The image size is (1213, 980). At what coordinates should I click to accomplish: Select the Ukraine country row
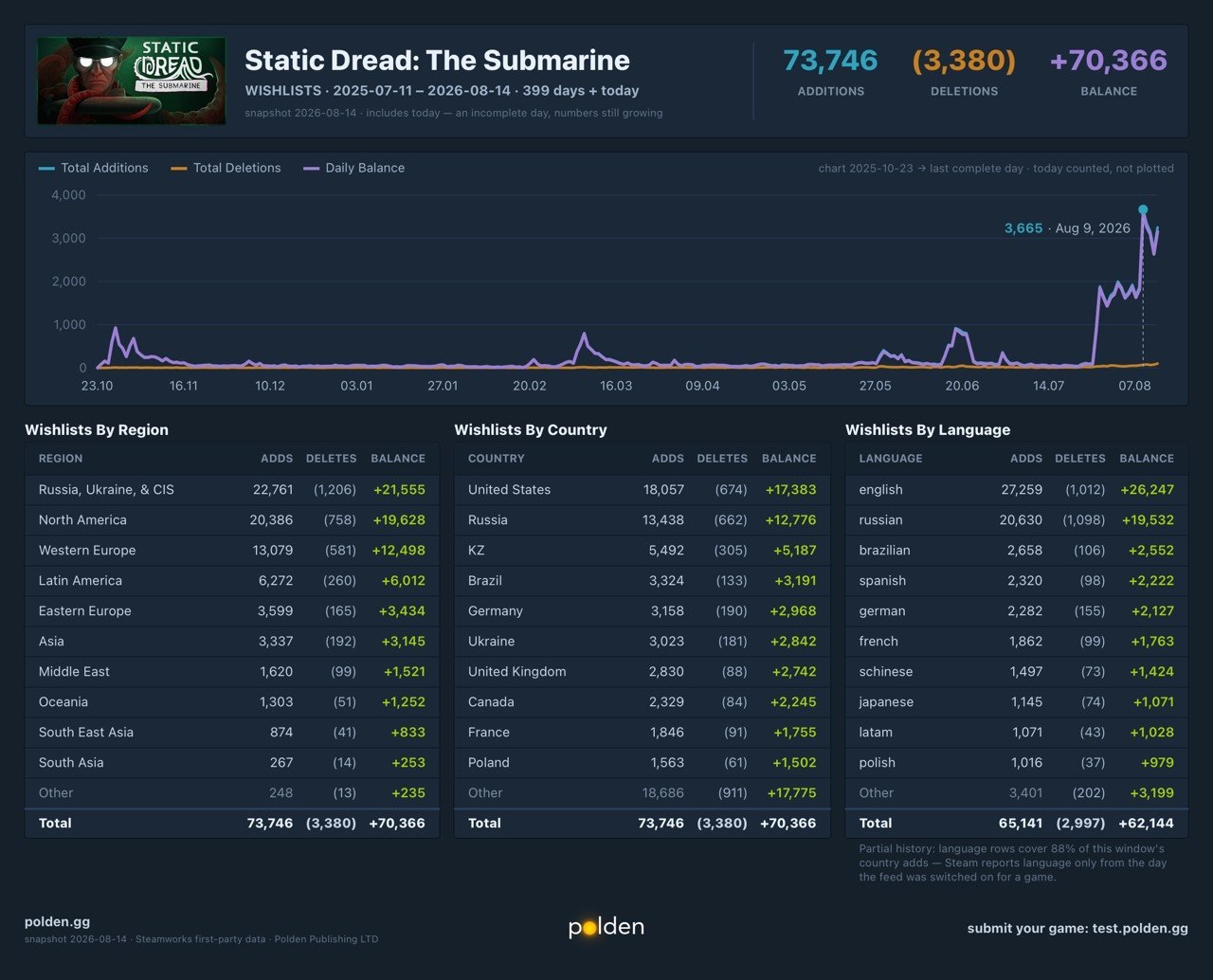tap(643, 642)
